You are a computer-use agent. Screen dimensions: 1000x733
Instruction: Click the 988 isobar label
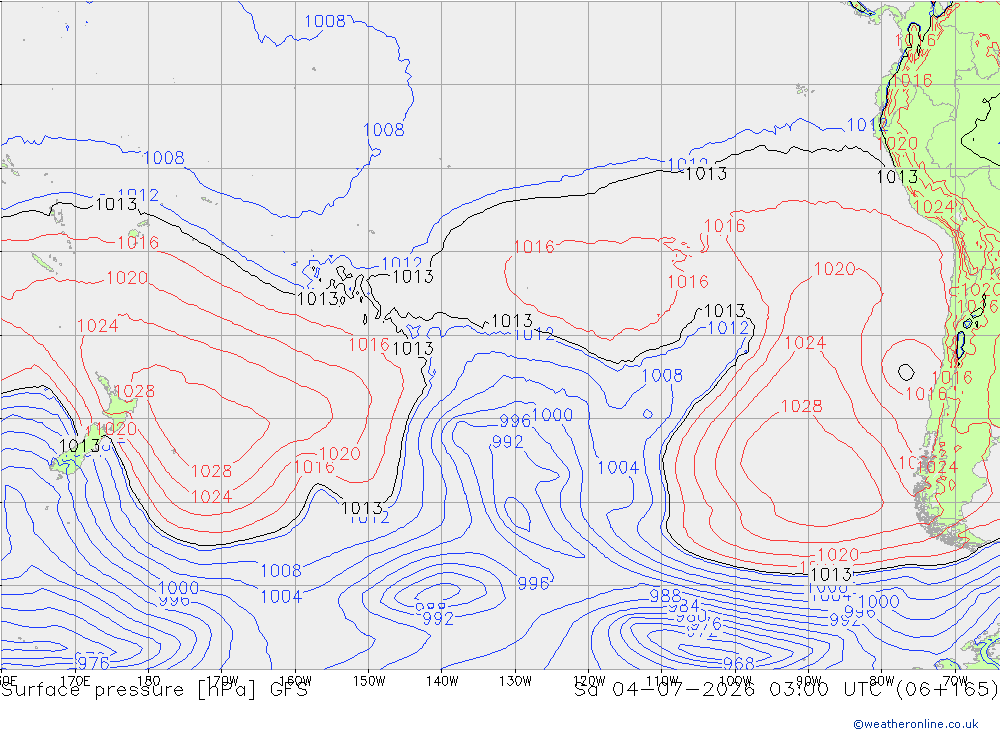click(x=665, y=596)
